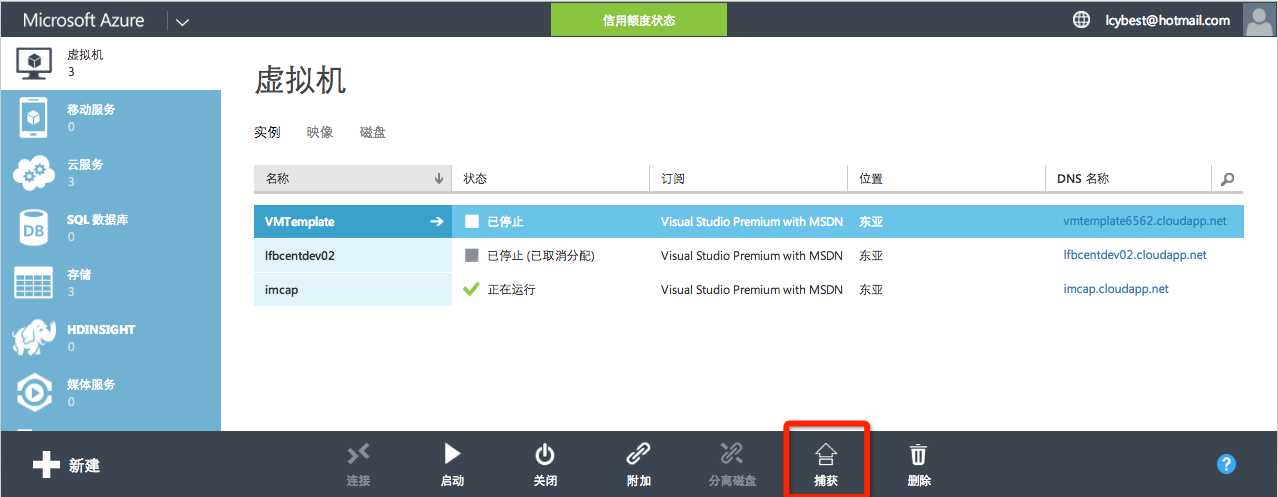
Task: Open lfbcentdev02.cloudapp.net link
Action: point(1135,255)
